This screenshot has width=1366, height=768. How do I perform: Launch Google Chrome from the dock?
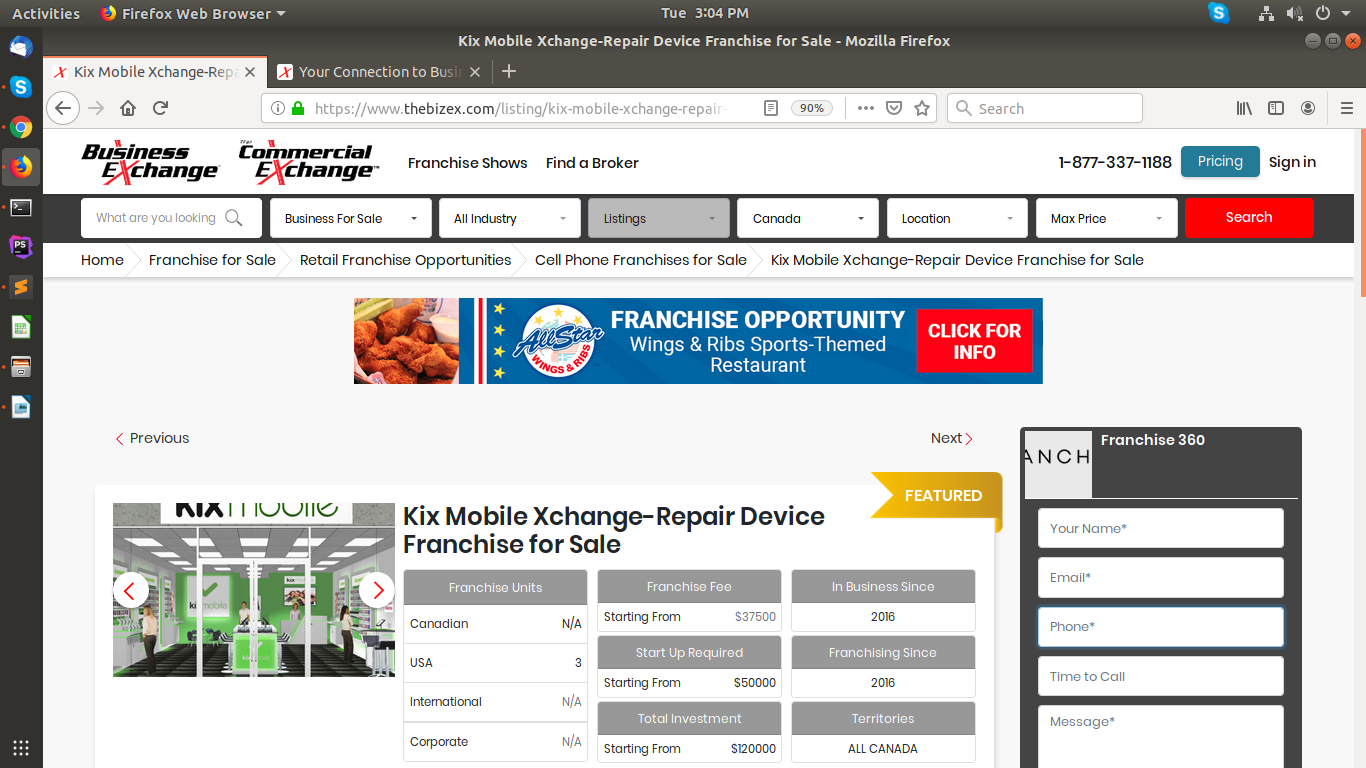(21, 127)
